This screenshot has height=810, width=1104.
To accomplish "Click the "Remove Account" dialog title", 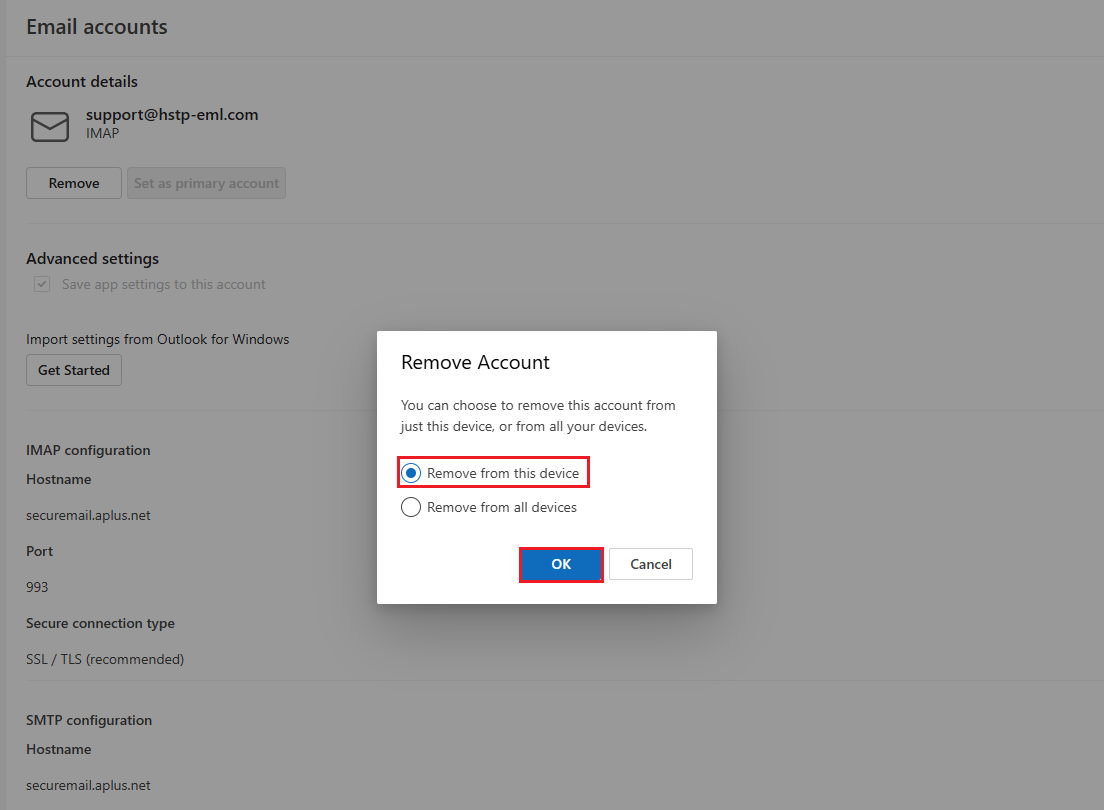I will coord(475,362).
